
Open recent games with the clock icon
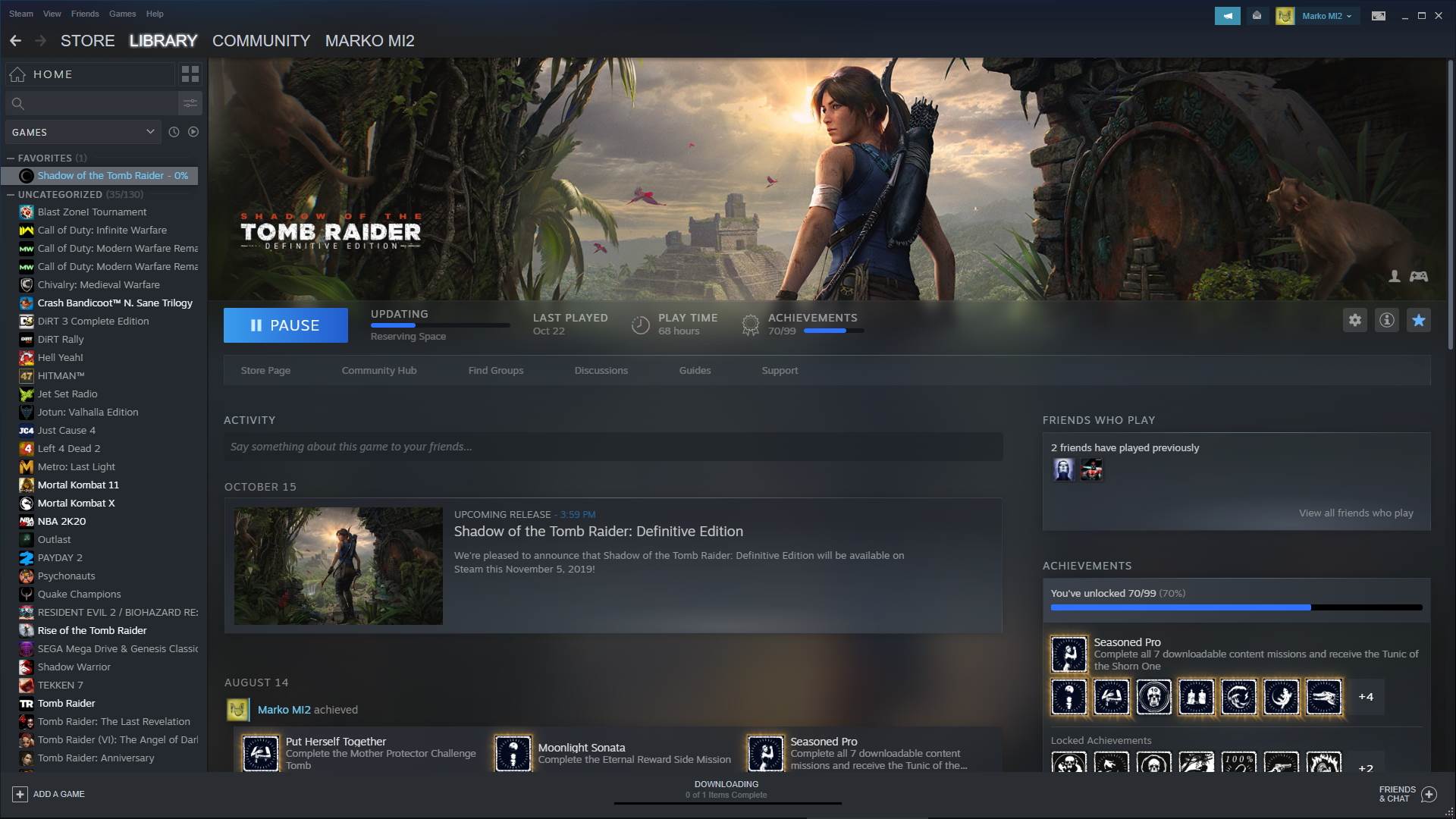[x=174, y=131]
